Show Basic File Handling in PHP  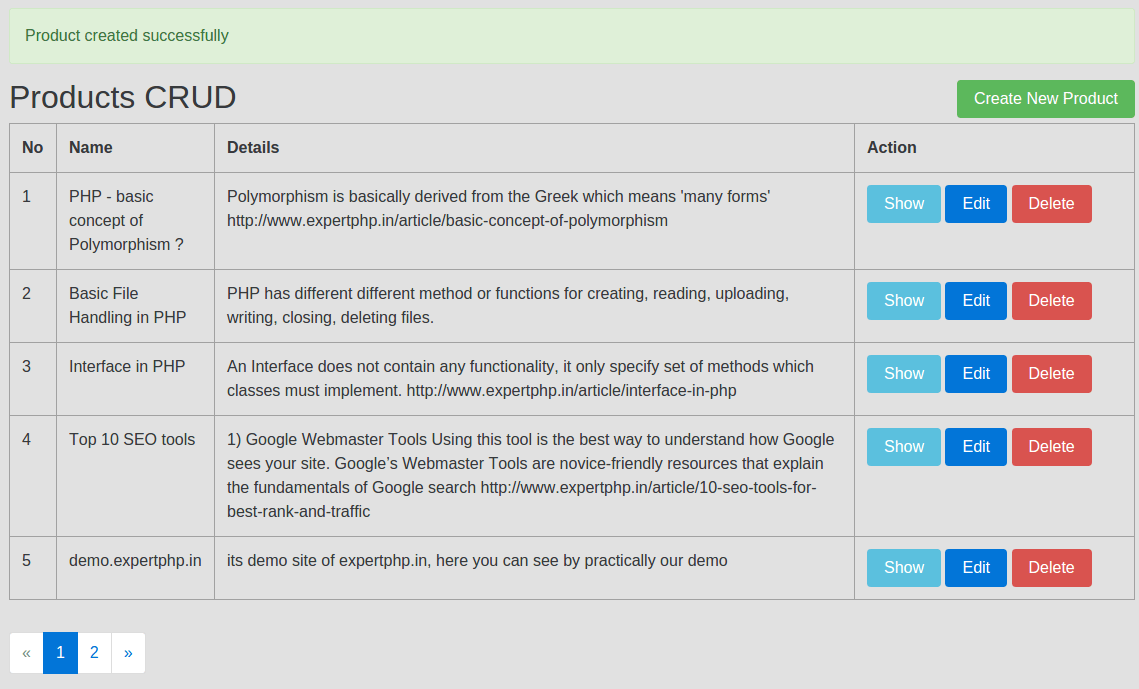(903, 301)
